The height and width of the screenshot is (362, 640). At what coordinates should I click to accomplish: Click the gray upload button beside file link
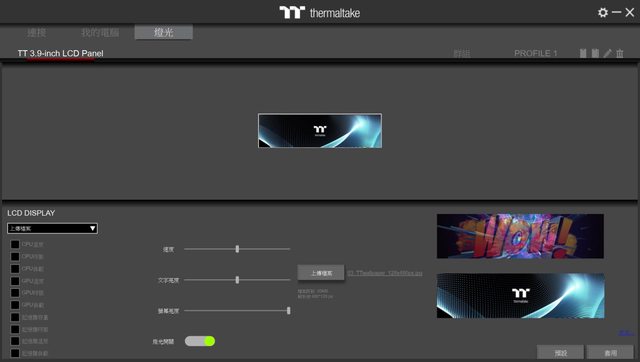tap(321, 273)
